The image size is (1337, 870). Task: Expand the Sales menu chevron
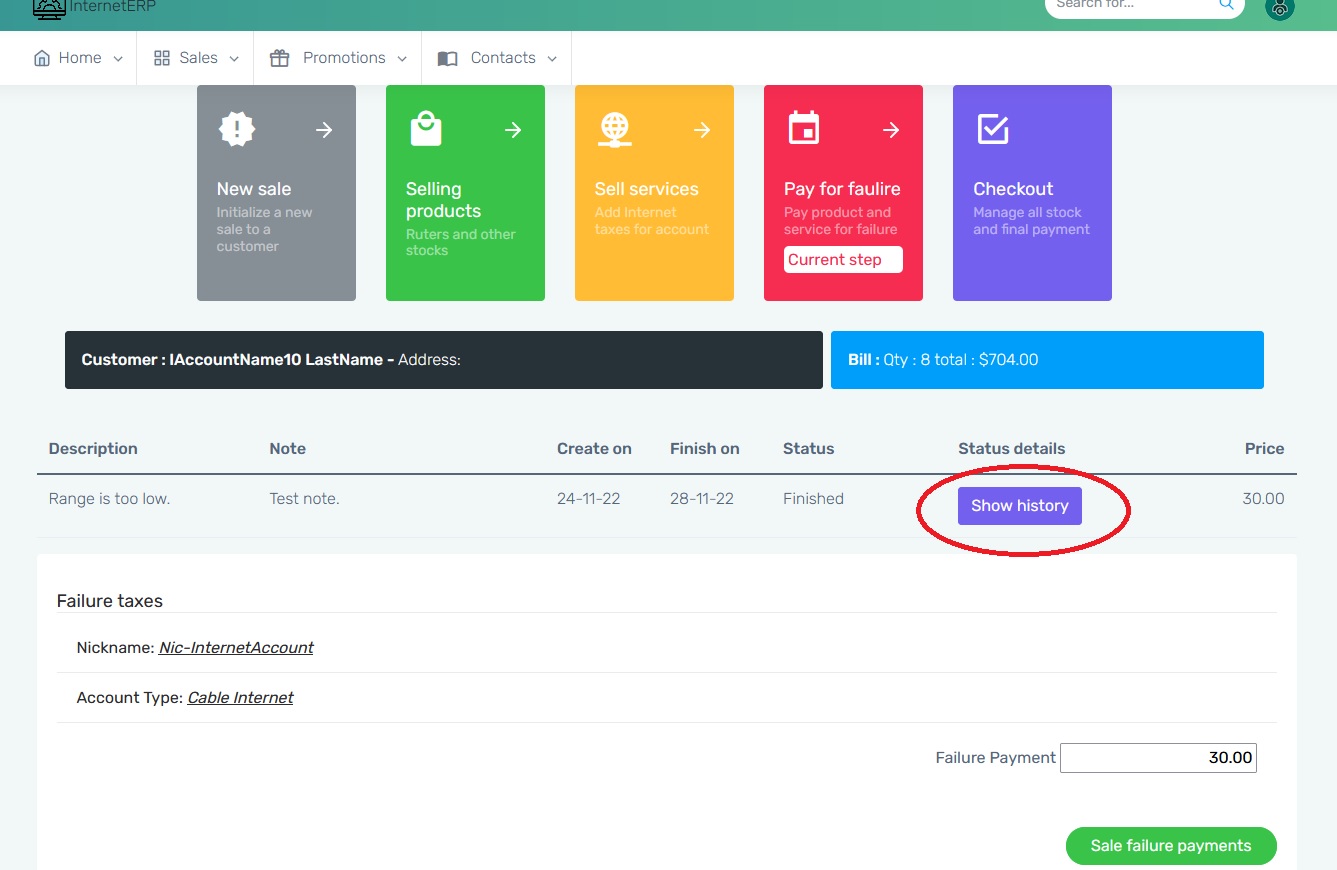(x=234, y=59)
